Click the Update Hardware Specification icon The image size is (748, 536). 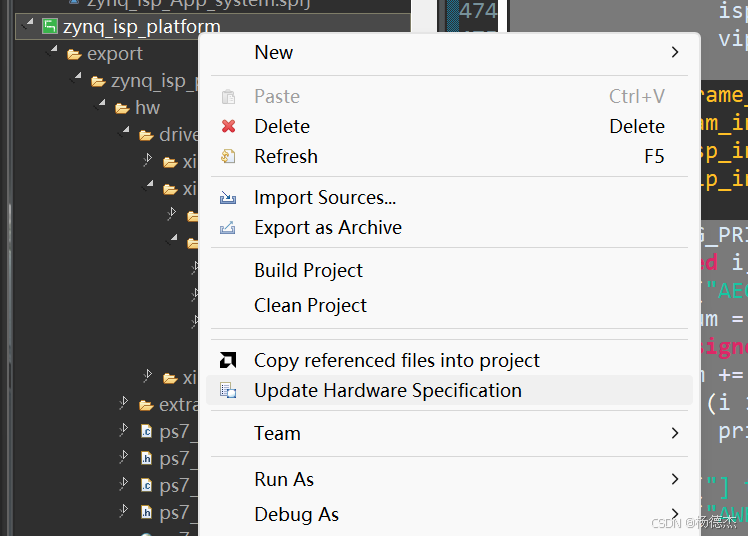[x=228, y=390]
